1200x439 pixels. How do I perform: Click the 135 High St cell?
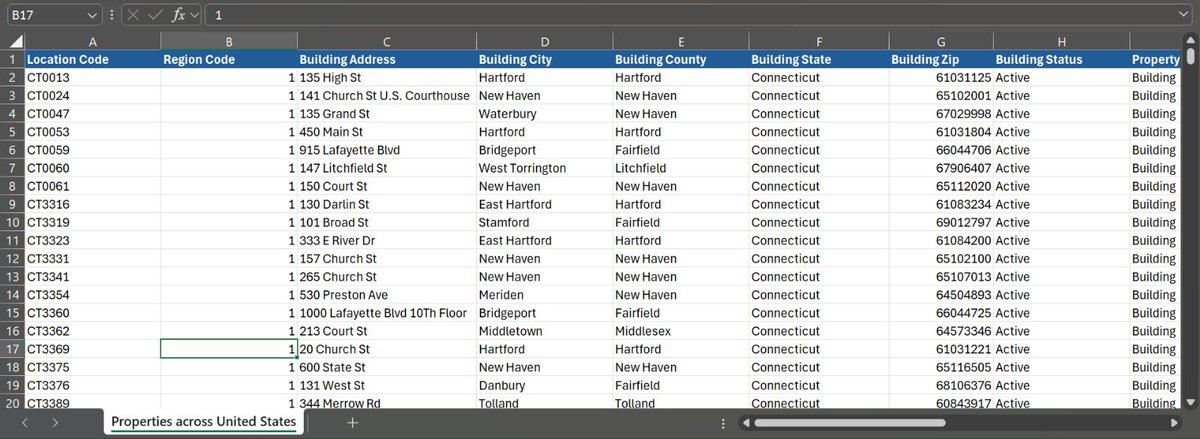pyautogui.click(x=386, y=77)
